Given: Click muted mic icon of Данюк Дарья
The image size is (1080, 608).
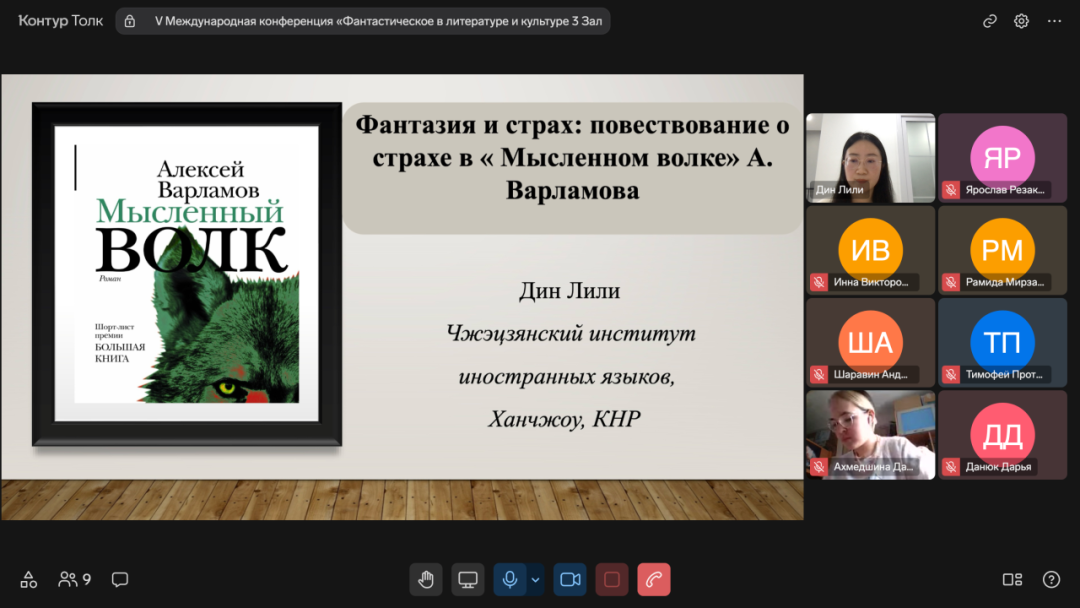Looking at the screenshot, I should [x=951, y=467].
